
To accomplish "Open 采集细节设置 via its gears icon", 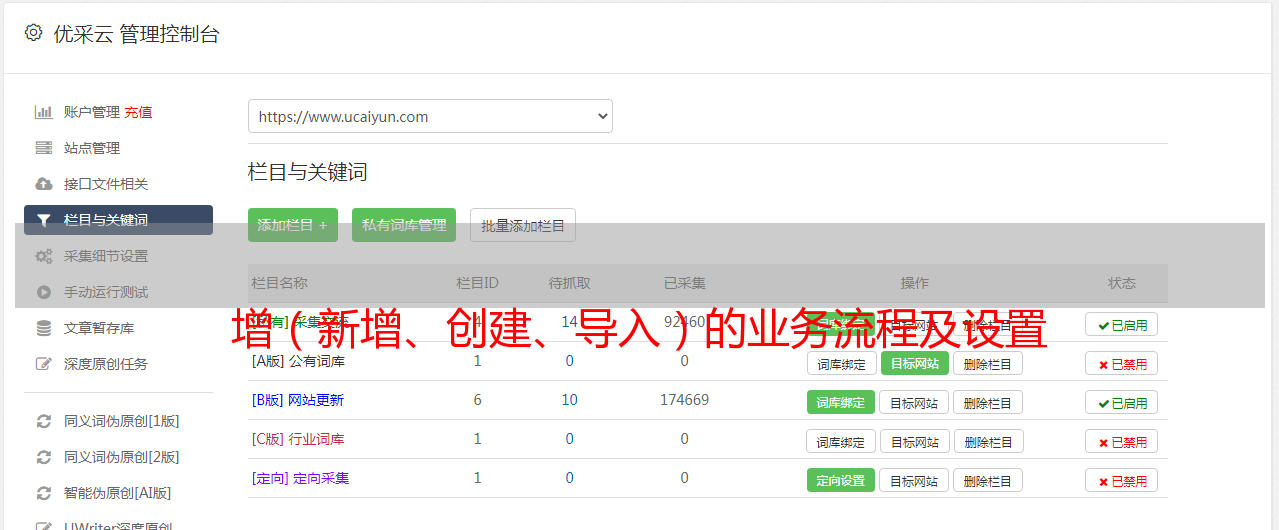I will (43, 256).
